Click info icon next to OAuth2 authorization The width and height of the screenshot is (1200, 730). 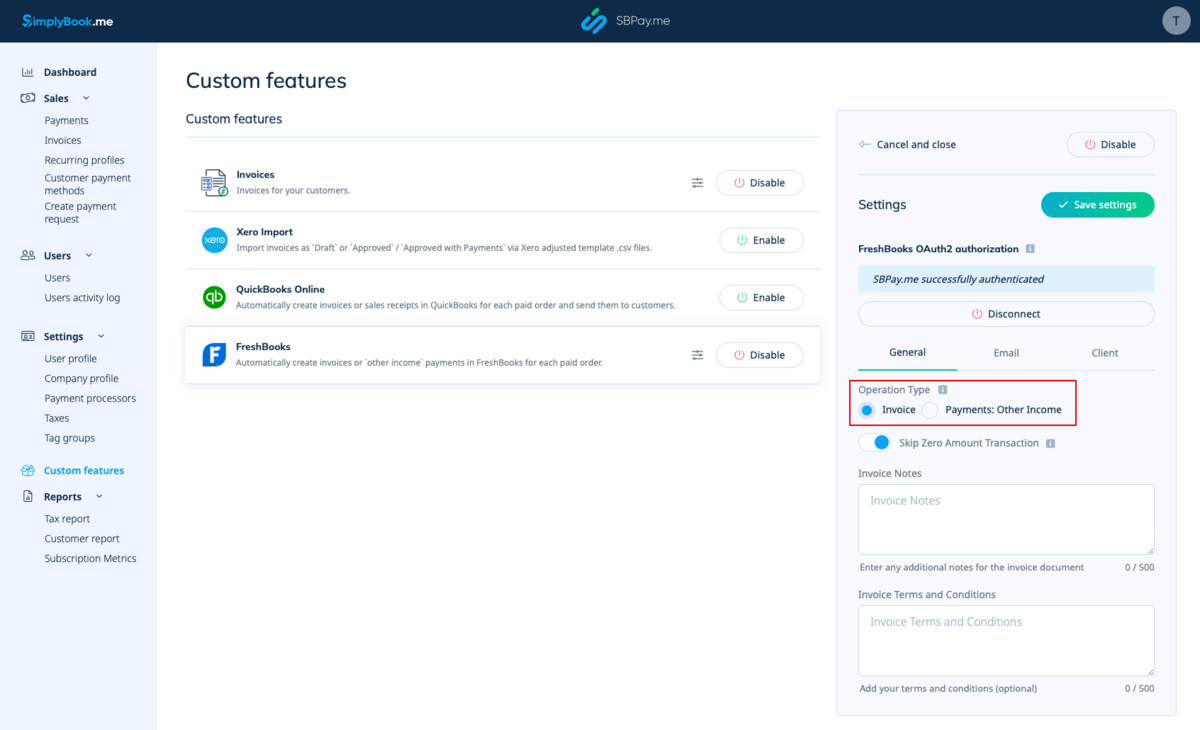[x=1030, y=249]
